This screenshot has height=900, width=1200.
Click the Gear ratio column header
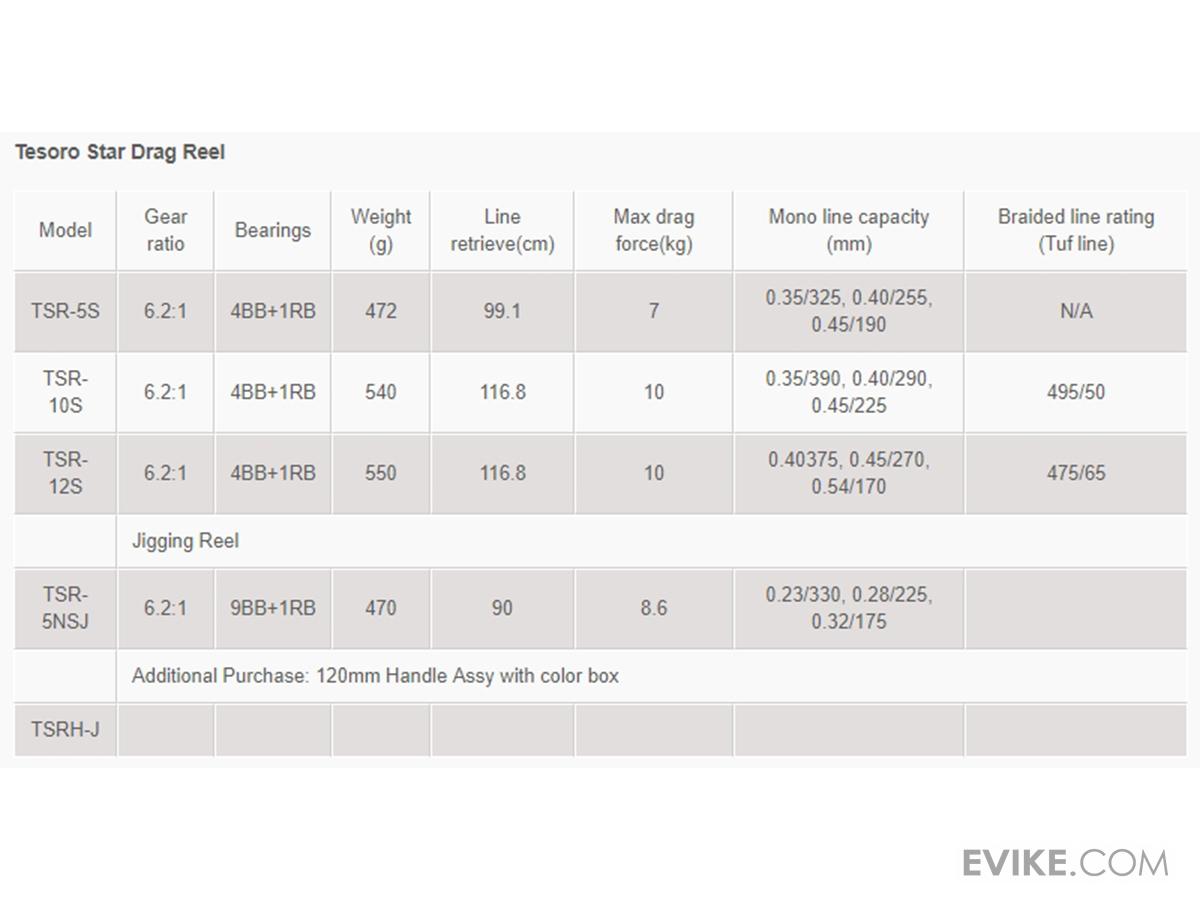166,230
